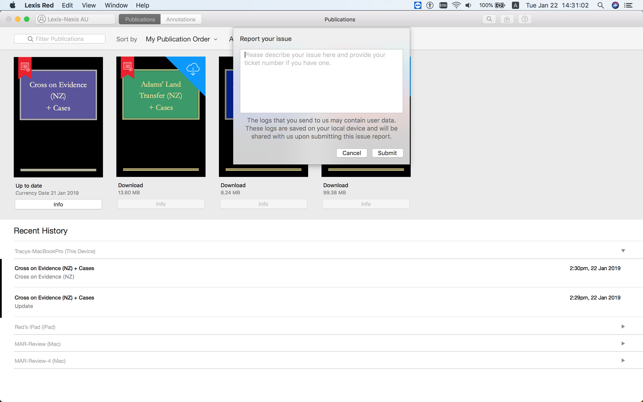
Task: Expand MAR-Review-4 (Mac) history section
Action: tap(623, 360)
